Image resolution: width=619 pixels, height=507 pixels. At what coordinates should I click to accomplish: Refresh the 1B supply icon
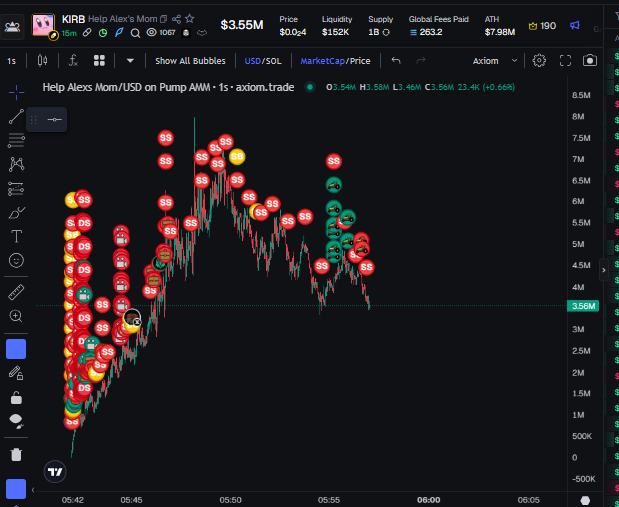386,32
